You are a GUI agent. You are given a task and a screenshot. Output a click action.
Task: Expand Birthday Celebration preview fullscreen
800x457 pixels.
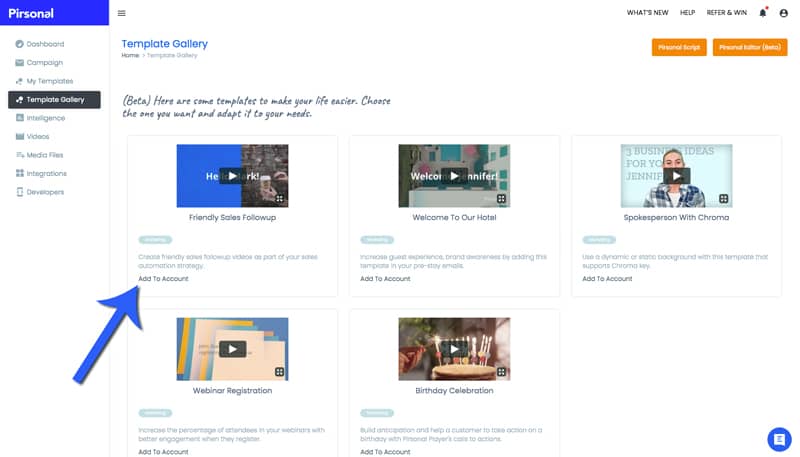[502, 372]
